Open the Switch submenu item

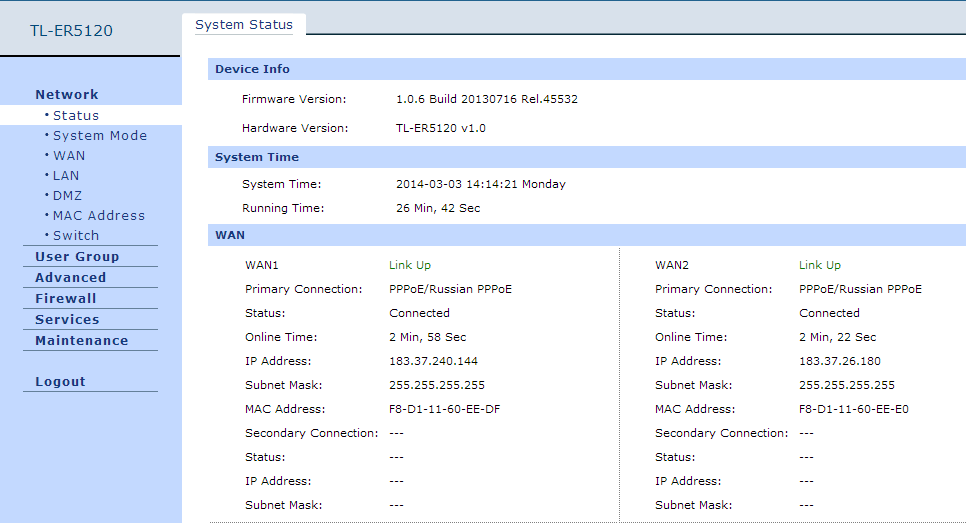[76, 235]
